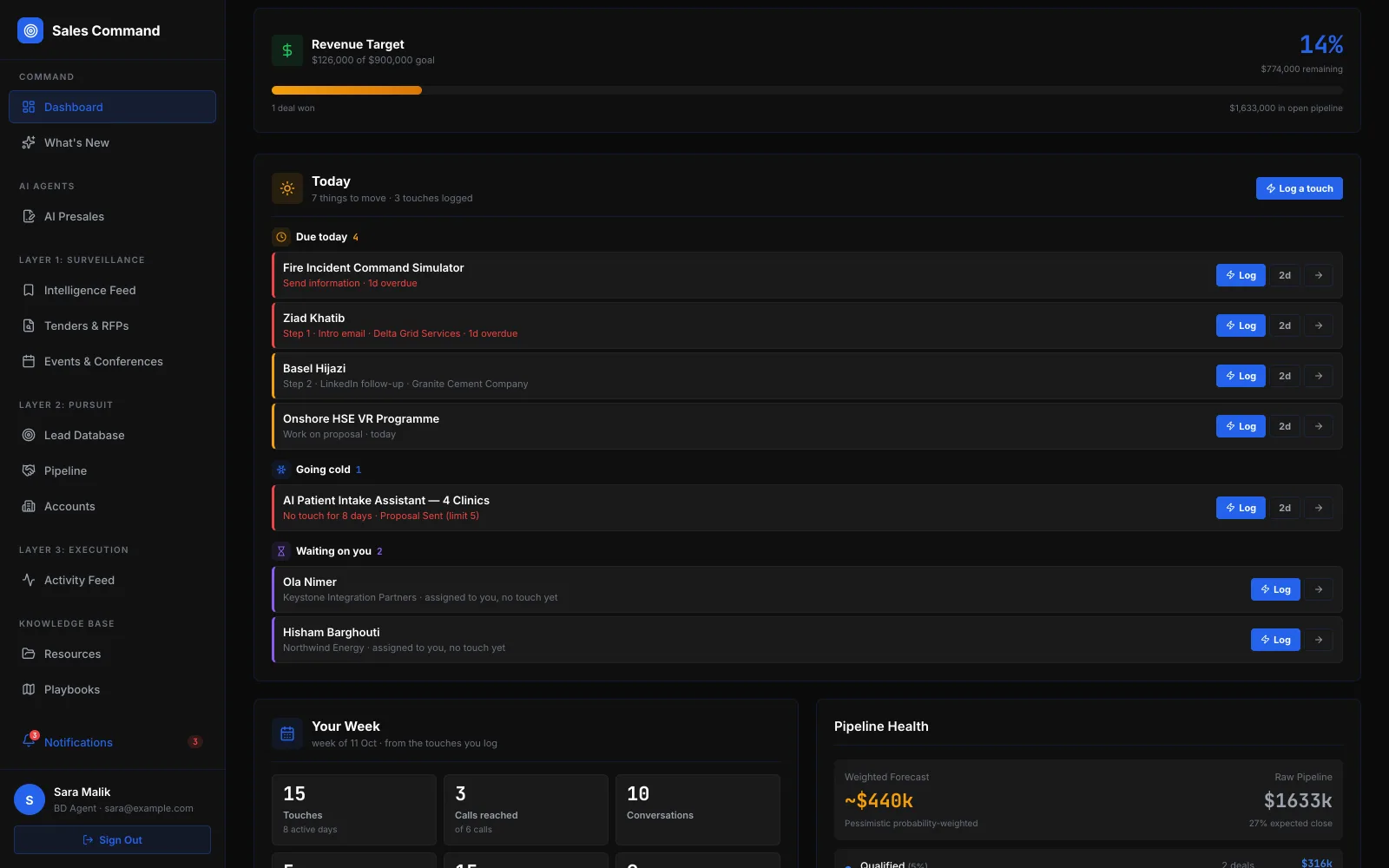The image size is (1389, 868).
Task: Snooze Fire Incident Command Simulator 2d
Action: pos(1285,275)
